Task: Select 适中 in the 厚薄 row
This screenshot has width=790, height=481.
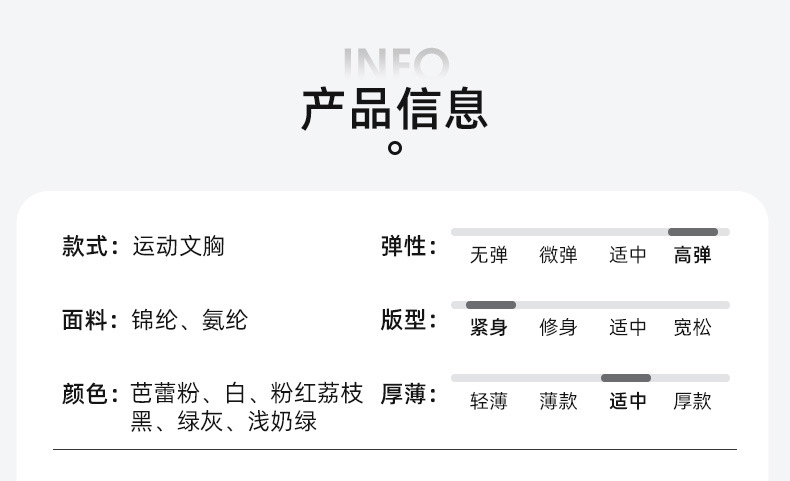Action: point(628,401)
